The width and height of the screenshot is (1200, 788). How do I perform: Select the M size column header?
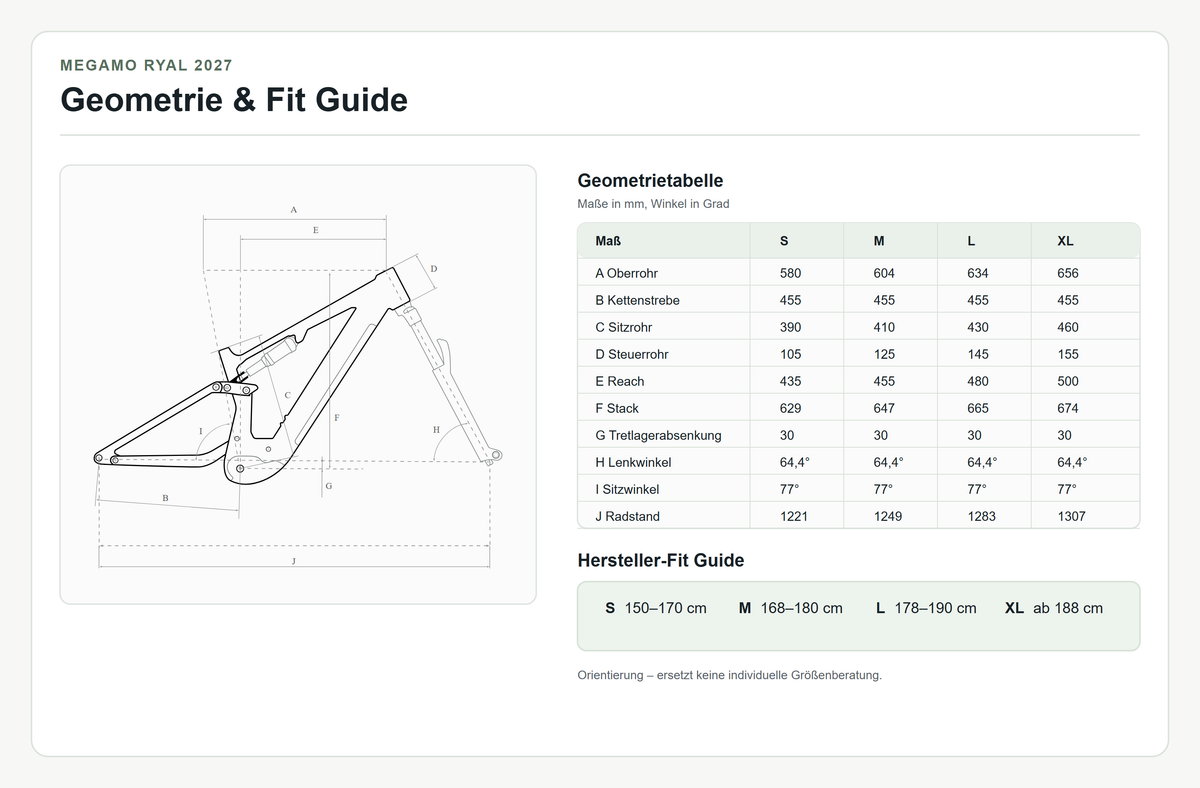pyautogui.click(x=879, y=241)
